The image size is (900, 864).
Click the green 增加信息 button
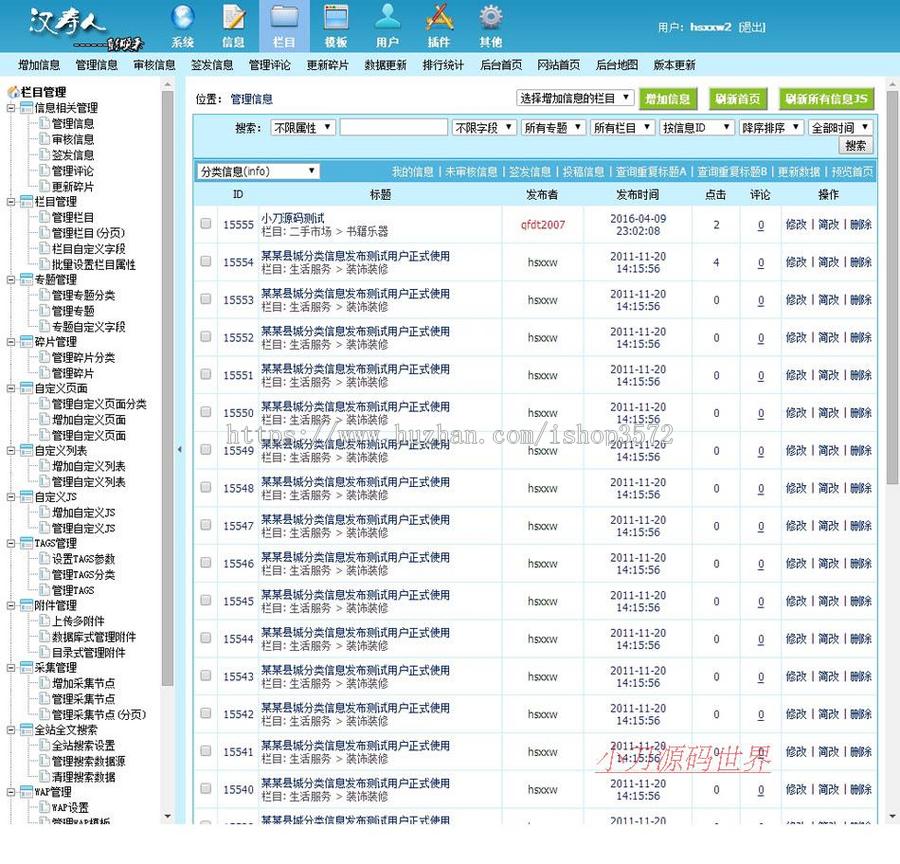pyautogui.click(x=668, y=99)
